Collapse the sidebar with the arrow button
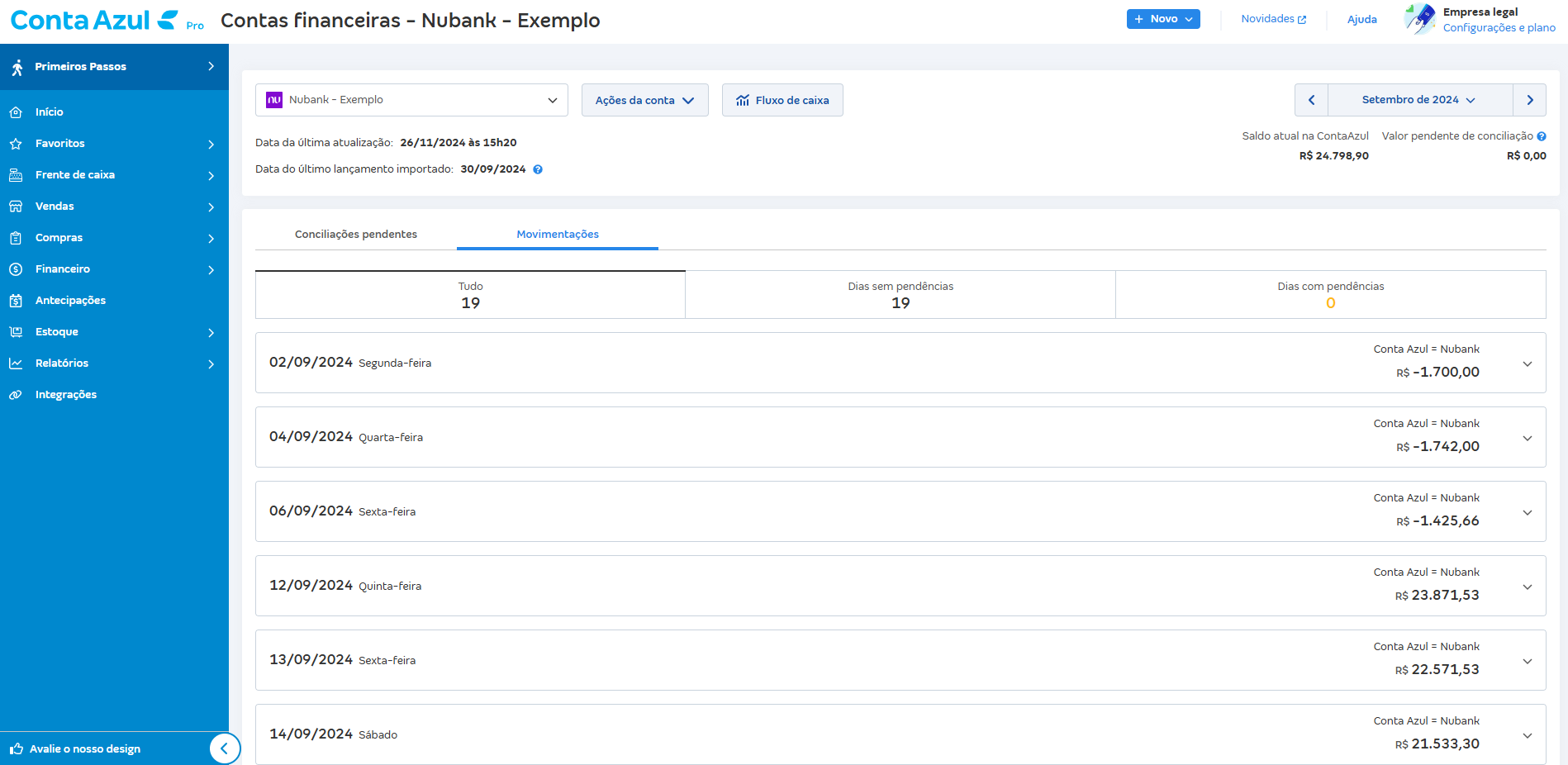1568x765 pixels. tap(224, 748)
